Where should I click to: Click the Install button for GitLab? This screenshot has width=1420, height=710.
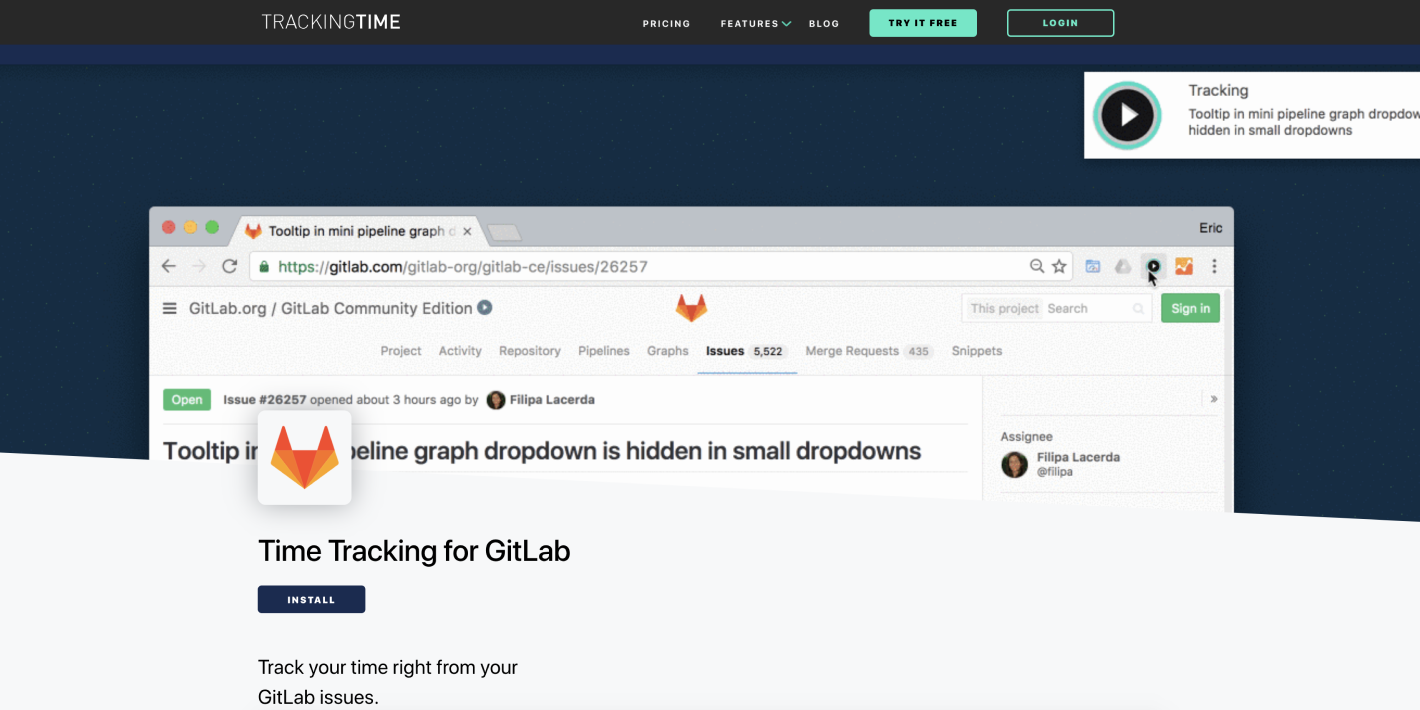[311, 599]
